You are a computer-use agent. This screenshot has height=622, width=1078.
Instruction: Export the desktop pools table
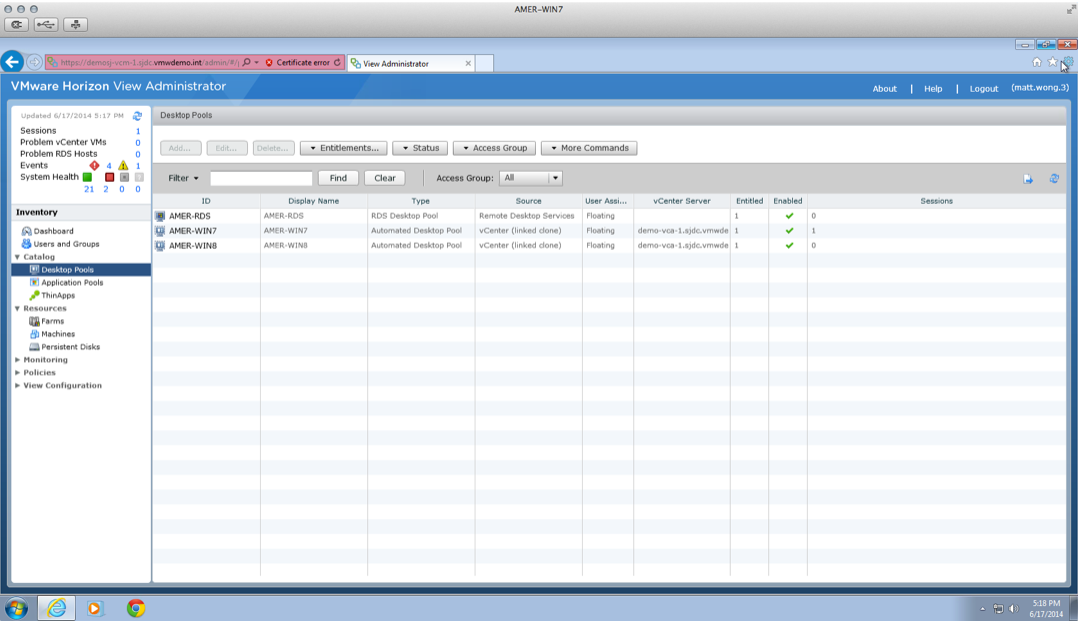[x=1028, y=179]
